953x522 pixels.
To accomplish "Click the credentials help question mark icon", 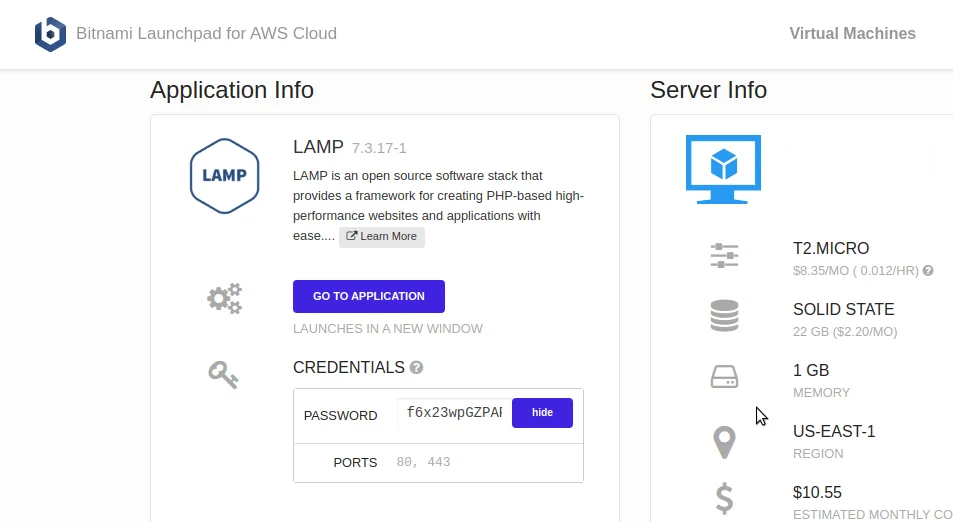I will (x=416, y=368).
